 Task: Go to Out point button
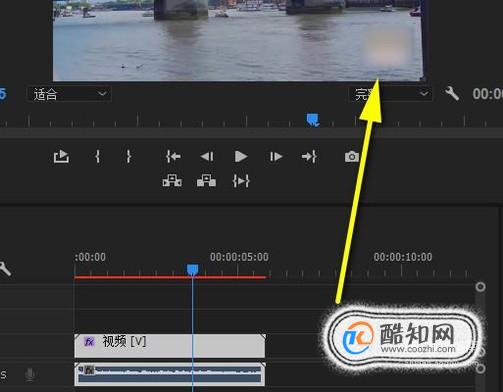(309, 156)
